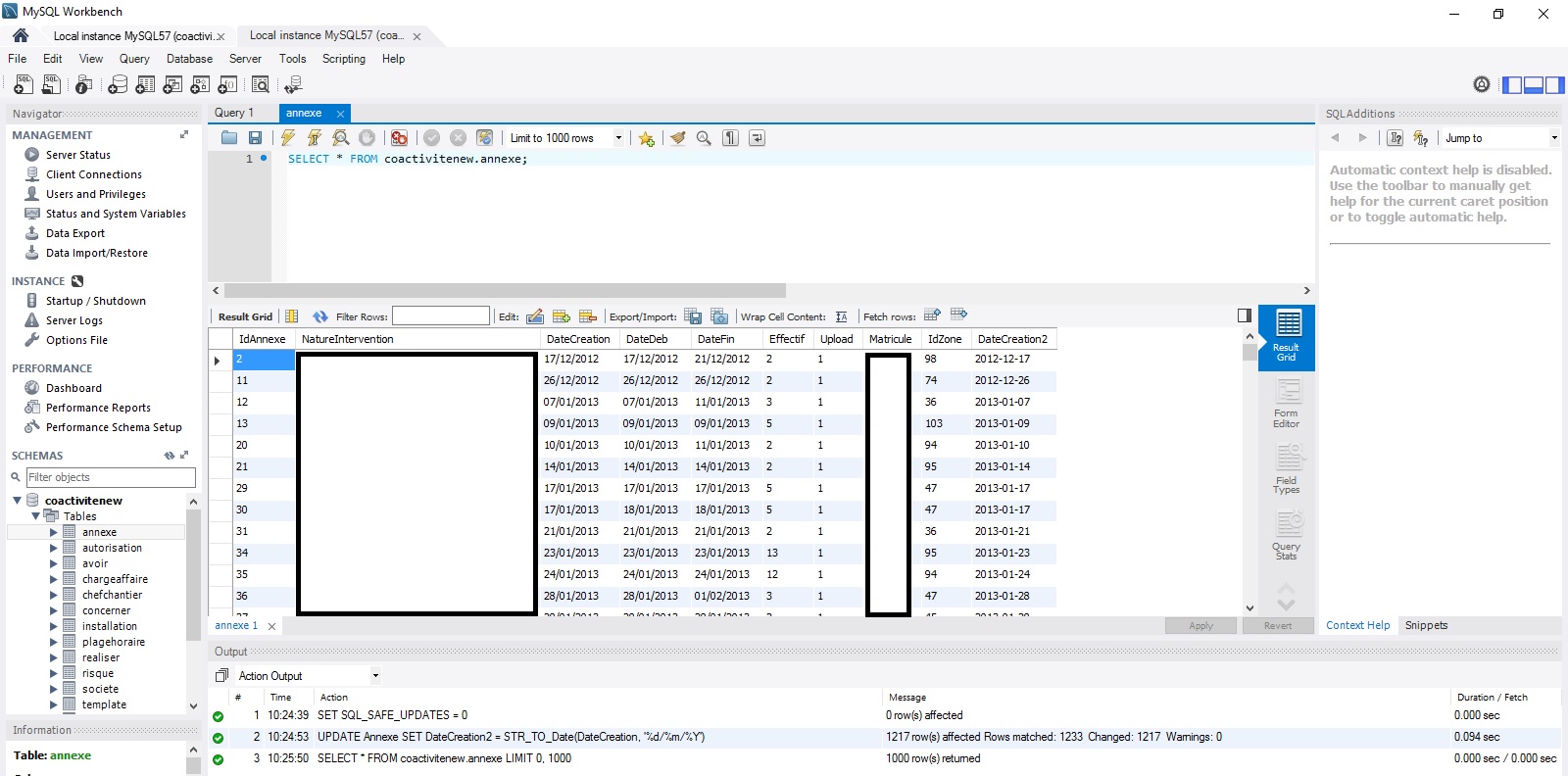Save to snippets star icon
This screenshot has width=1568, height=776.
pyautogui.click(x=646, y=138)
